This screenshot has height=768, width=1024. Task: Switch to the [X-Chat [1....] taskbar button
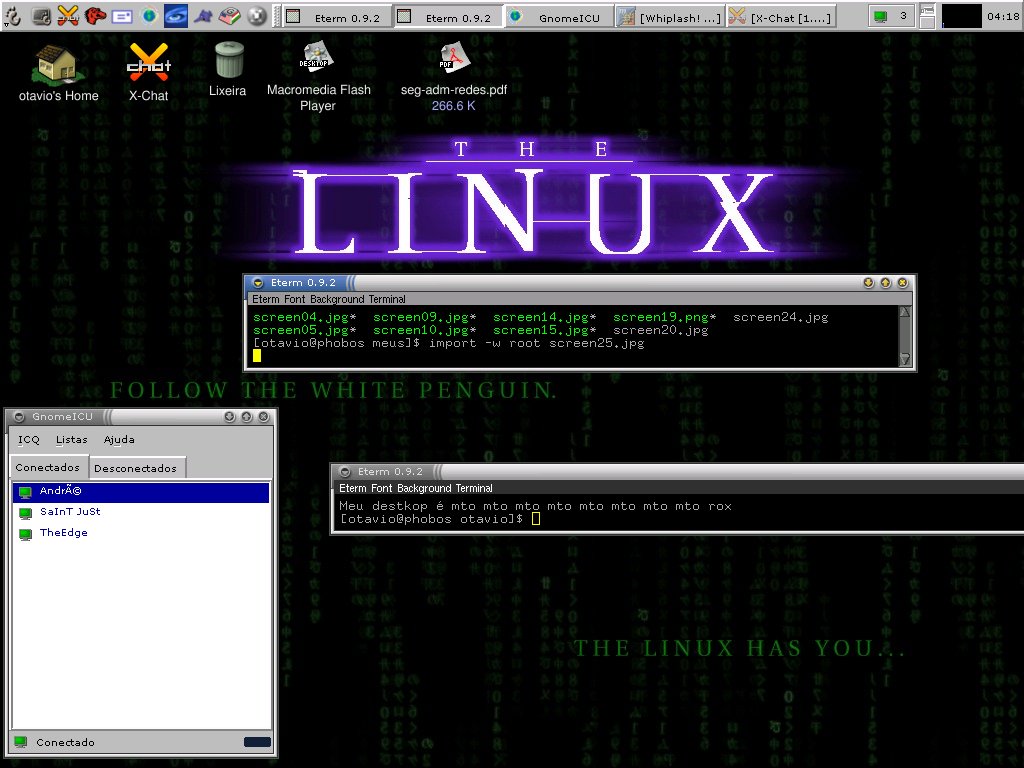tap(781, 17)
